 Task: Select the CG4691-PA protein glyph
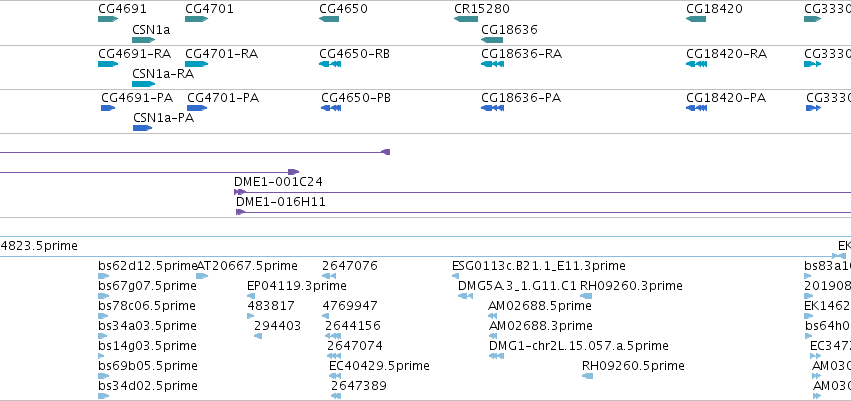(108, 108)
